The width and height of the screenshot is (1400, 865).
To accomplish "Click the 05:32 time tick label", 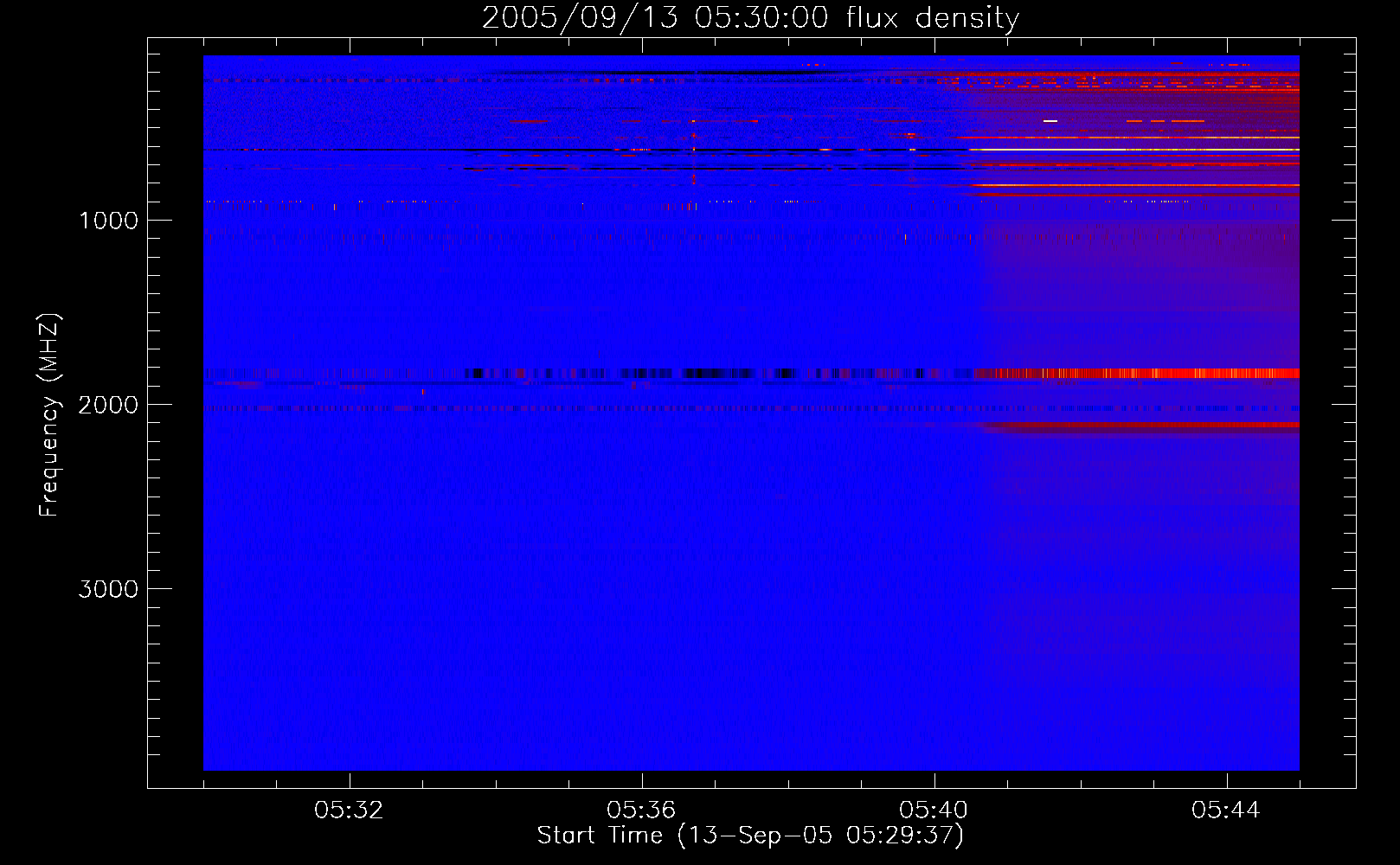I will 349,811.
